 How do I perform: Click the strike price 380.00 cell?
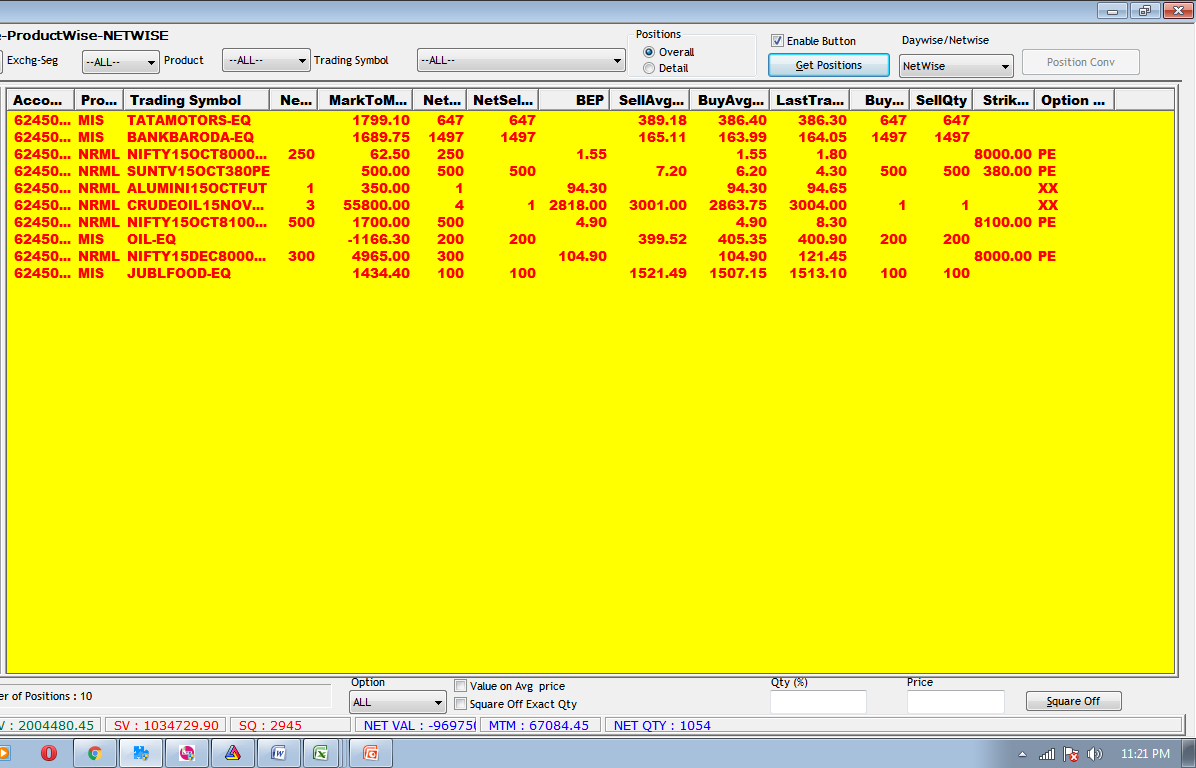[1007, 171]
